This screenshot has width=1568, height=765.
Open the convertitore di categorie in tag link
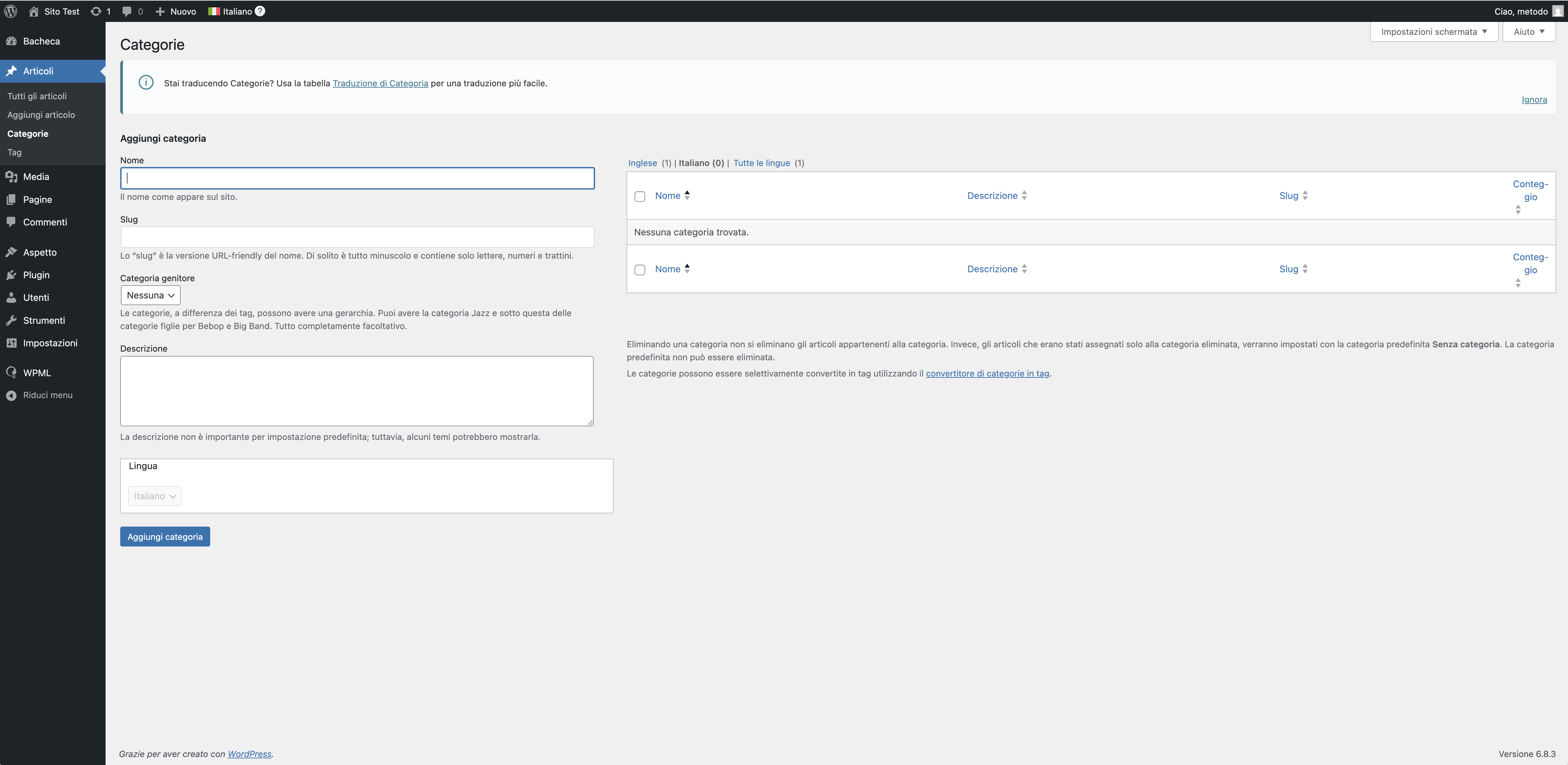[x=987, y=374]
